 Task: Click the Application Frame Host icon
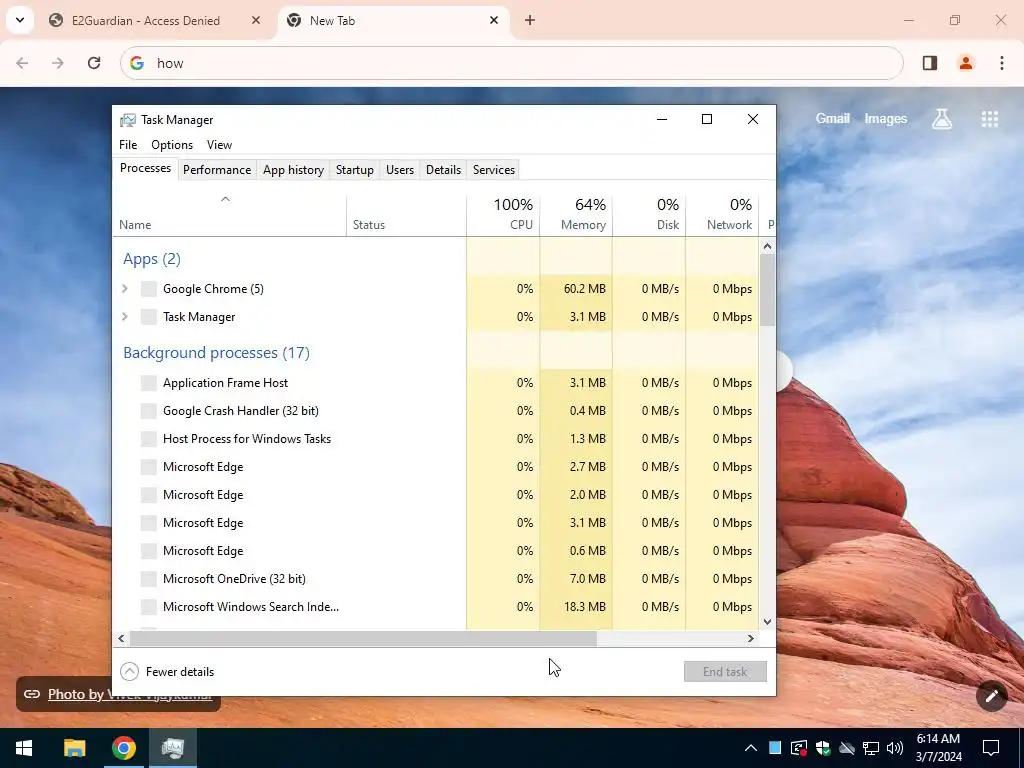tap(149, 383)
